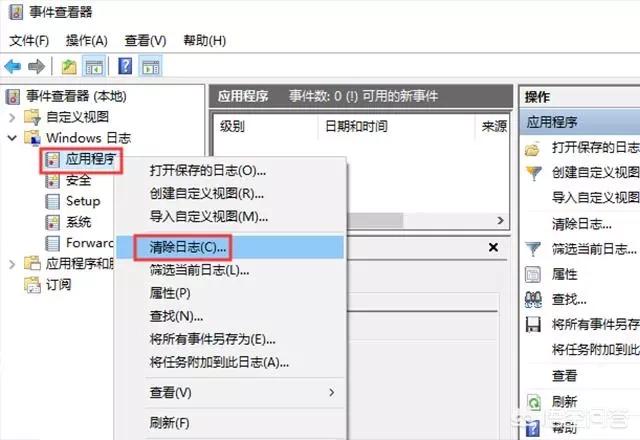Click the binoculars icon beside 查找
The width and height of the screenshot is (640, 440).
pyautogui.click(x=533, y=300)
